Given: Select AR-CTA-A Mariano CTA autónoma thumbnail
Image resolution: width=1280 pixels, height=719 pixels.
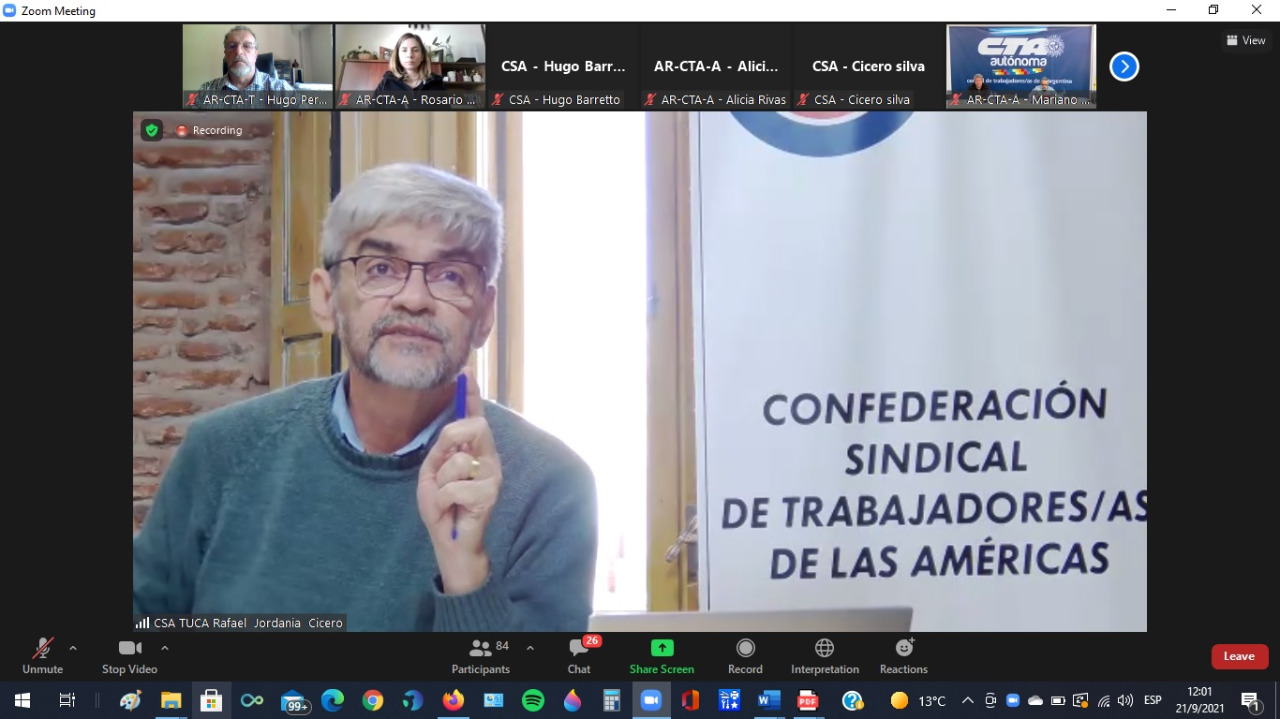Looking at the screenshot, I should pos(1021,66).
